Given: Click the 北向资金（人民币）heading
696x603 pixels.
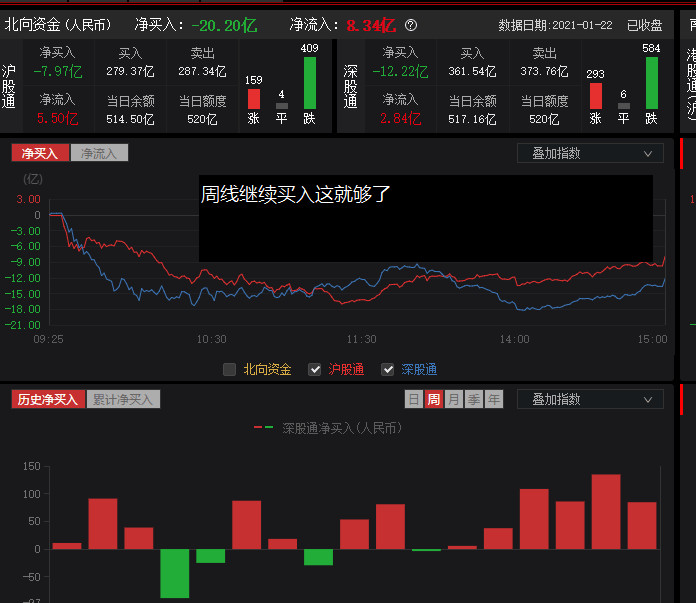Looking at the screenshot, I should tap(58, 25).
